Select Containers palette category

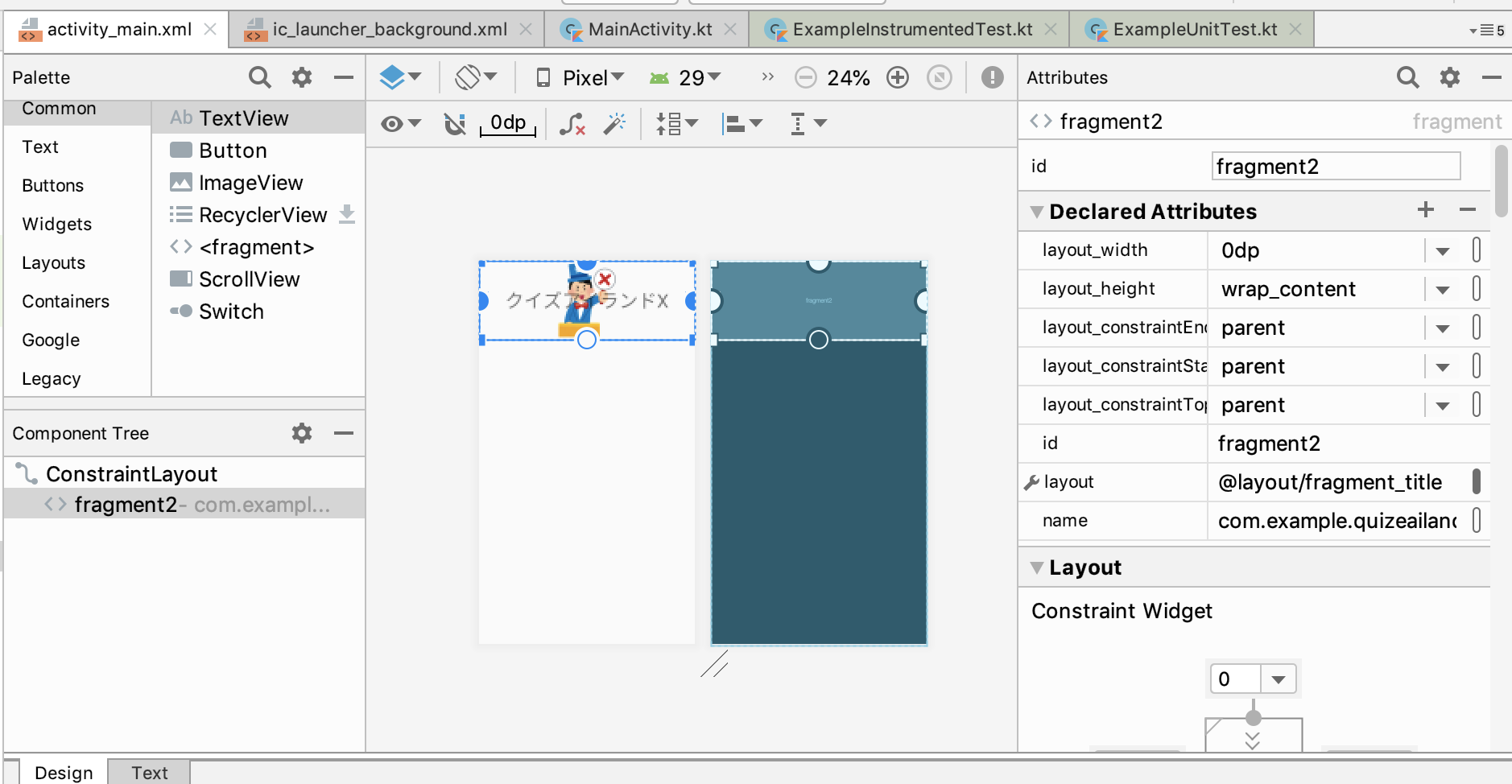point(77,301)
